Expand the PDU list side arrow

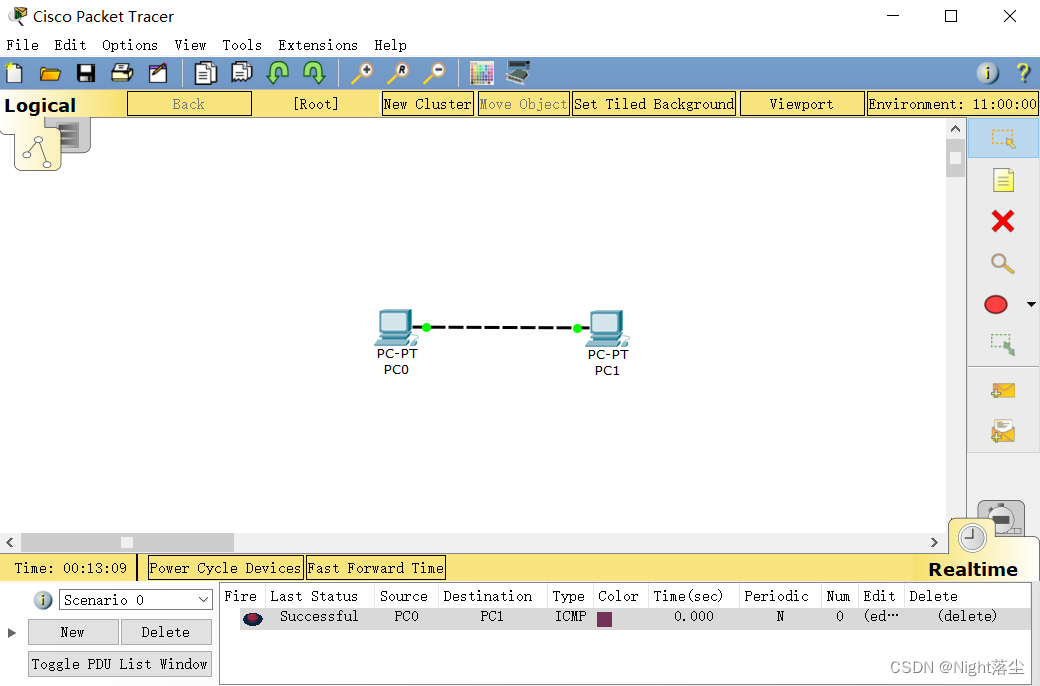click(x=11, y=632)
